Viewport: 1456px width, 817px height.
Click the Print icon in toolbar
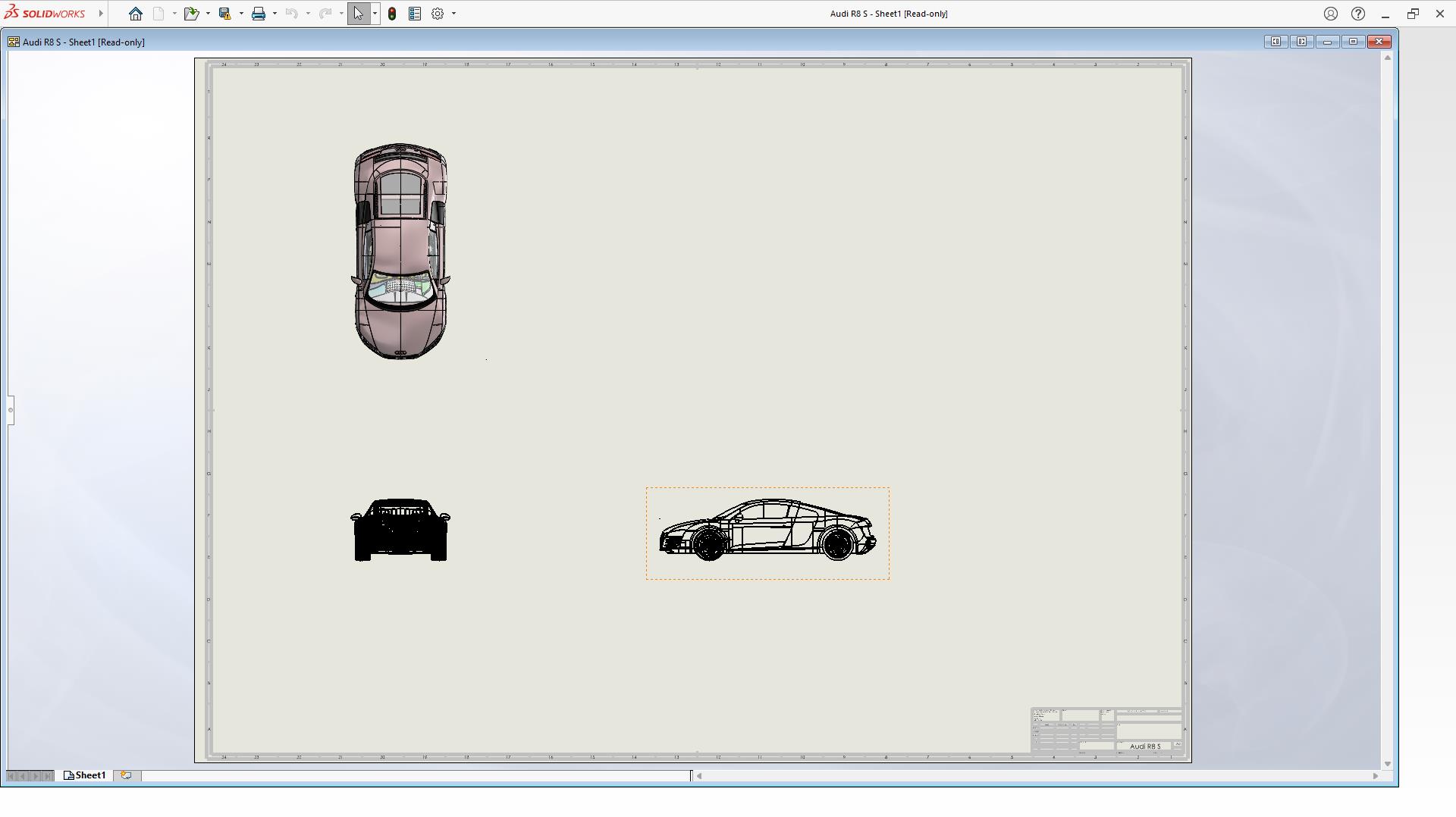tap(259, 14)
